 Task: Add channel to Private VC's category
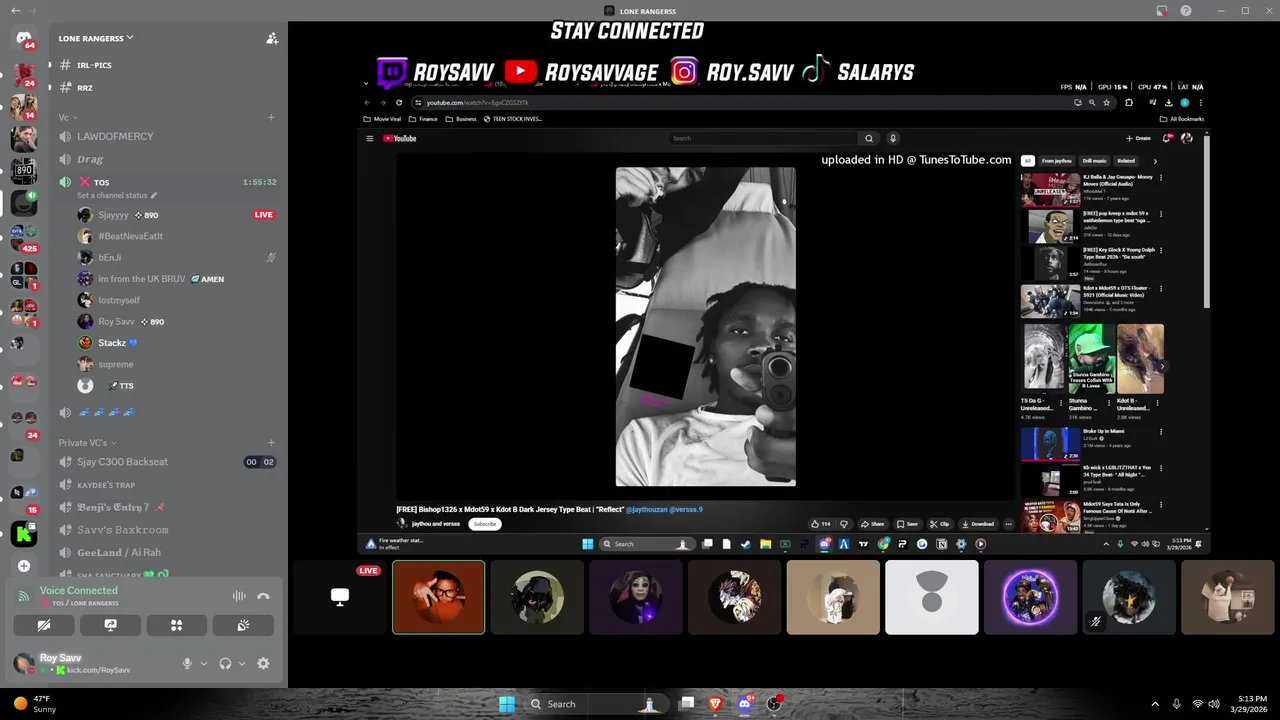(x=271, y=442)
